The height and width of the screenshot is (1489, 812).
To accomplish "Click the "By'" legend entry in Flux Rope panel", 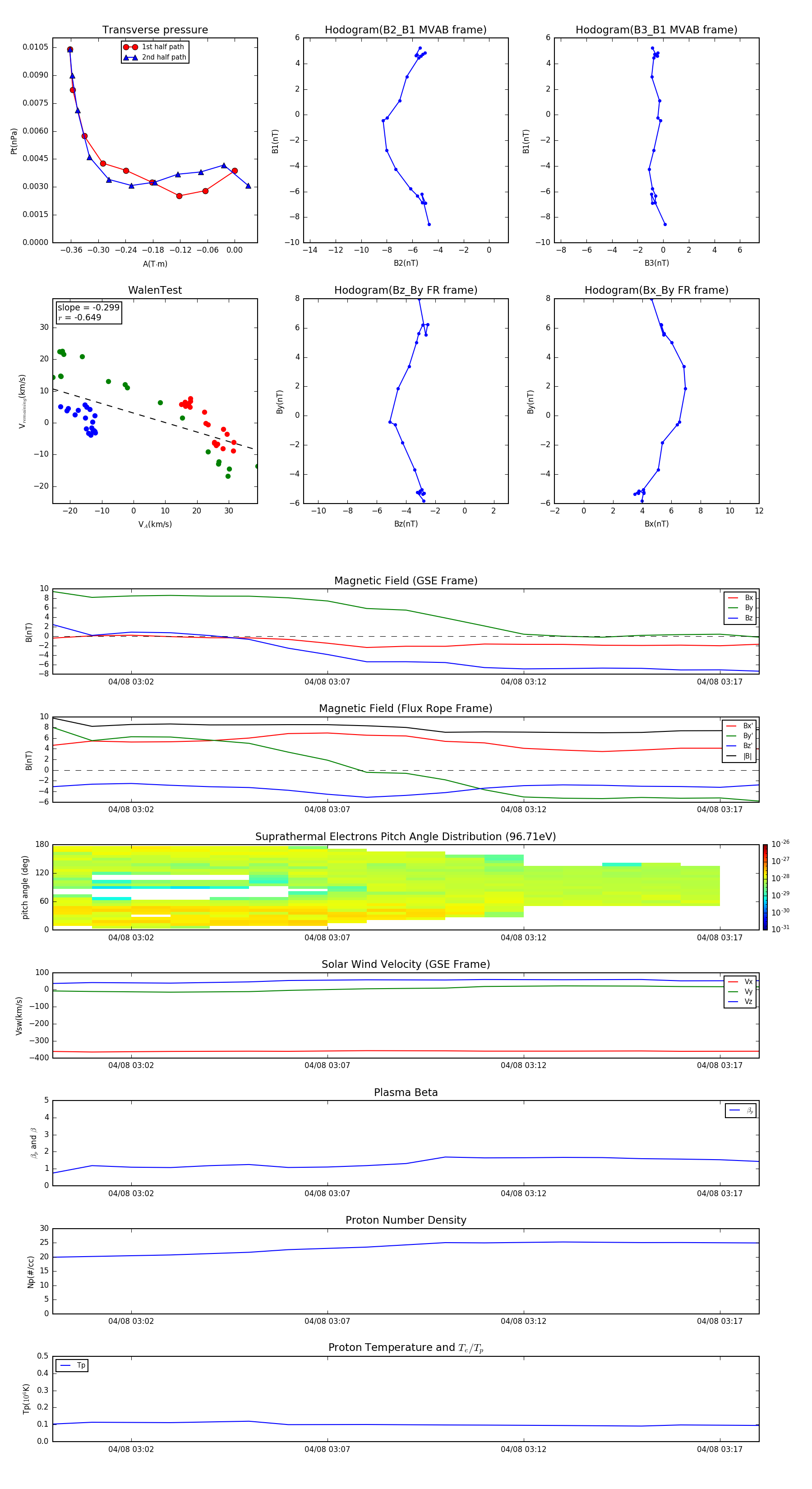I will 740,736.
